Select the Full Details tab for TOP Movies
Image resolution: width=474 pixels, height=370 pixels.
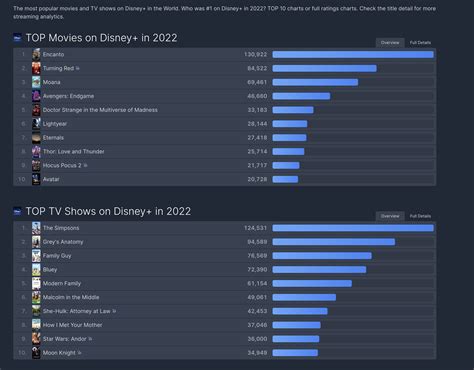point(420,43)
